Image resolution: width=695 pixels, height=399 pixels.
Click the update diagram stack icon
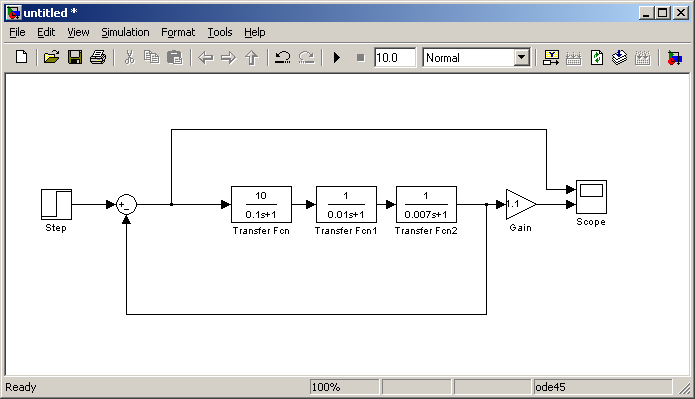click(x=619, y=58)
